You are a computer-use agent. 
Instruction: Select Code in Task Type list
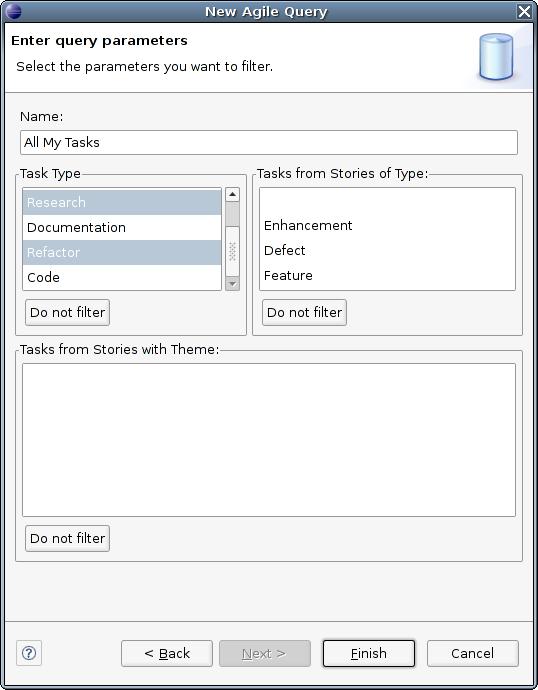point(122,277)
